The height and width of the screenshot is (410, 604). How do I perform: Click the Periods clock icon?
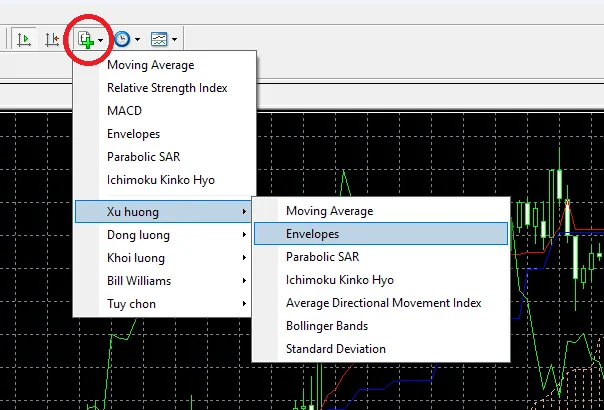(122, 39)
